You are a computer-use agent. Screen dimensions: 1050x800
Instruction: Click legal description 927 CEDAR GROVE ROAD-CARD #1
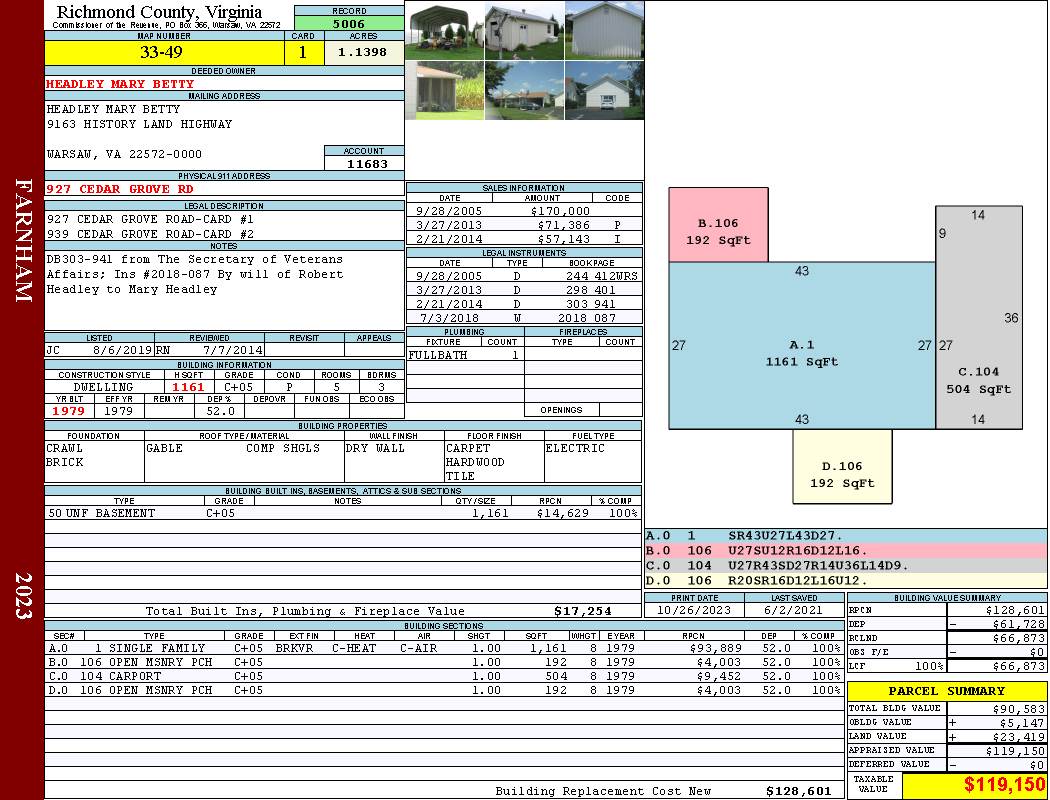[x=150, y=219]
